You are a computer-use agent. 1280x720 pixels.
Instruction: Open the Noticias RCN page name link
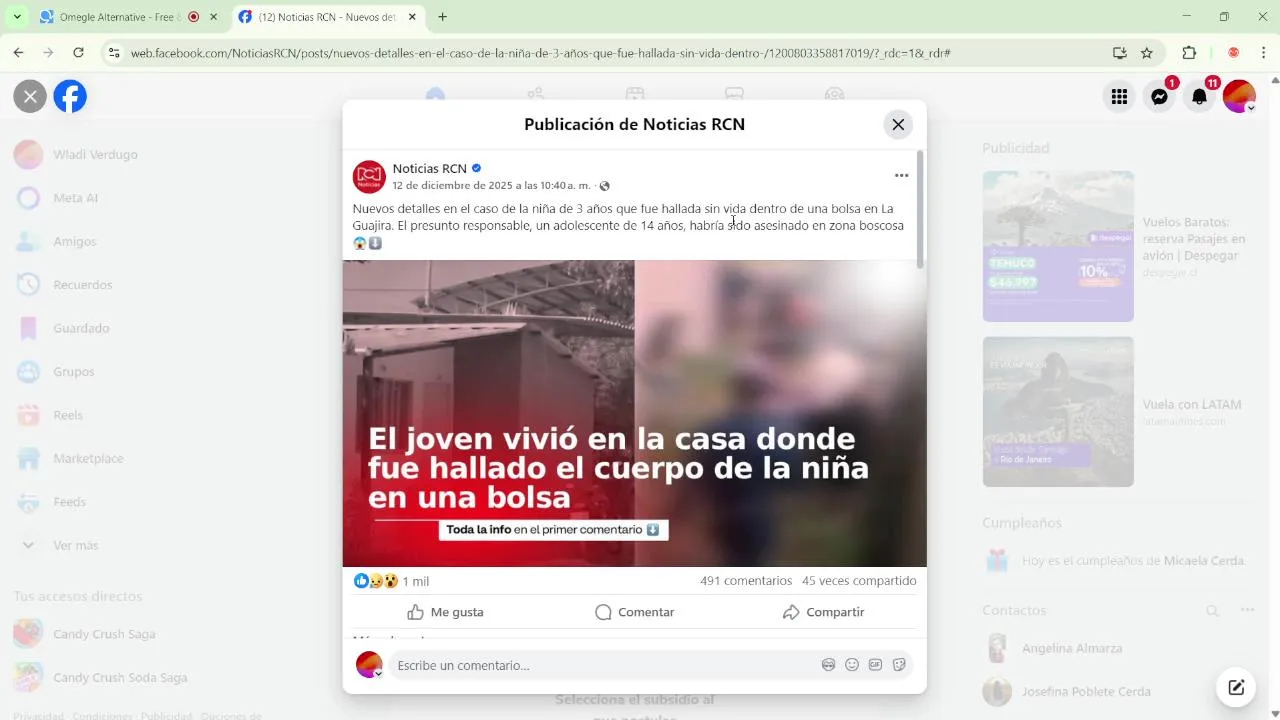tap(429, 168)
